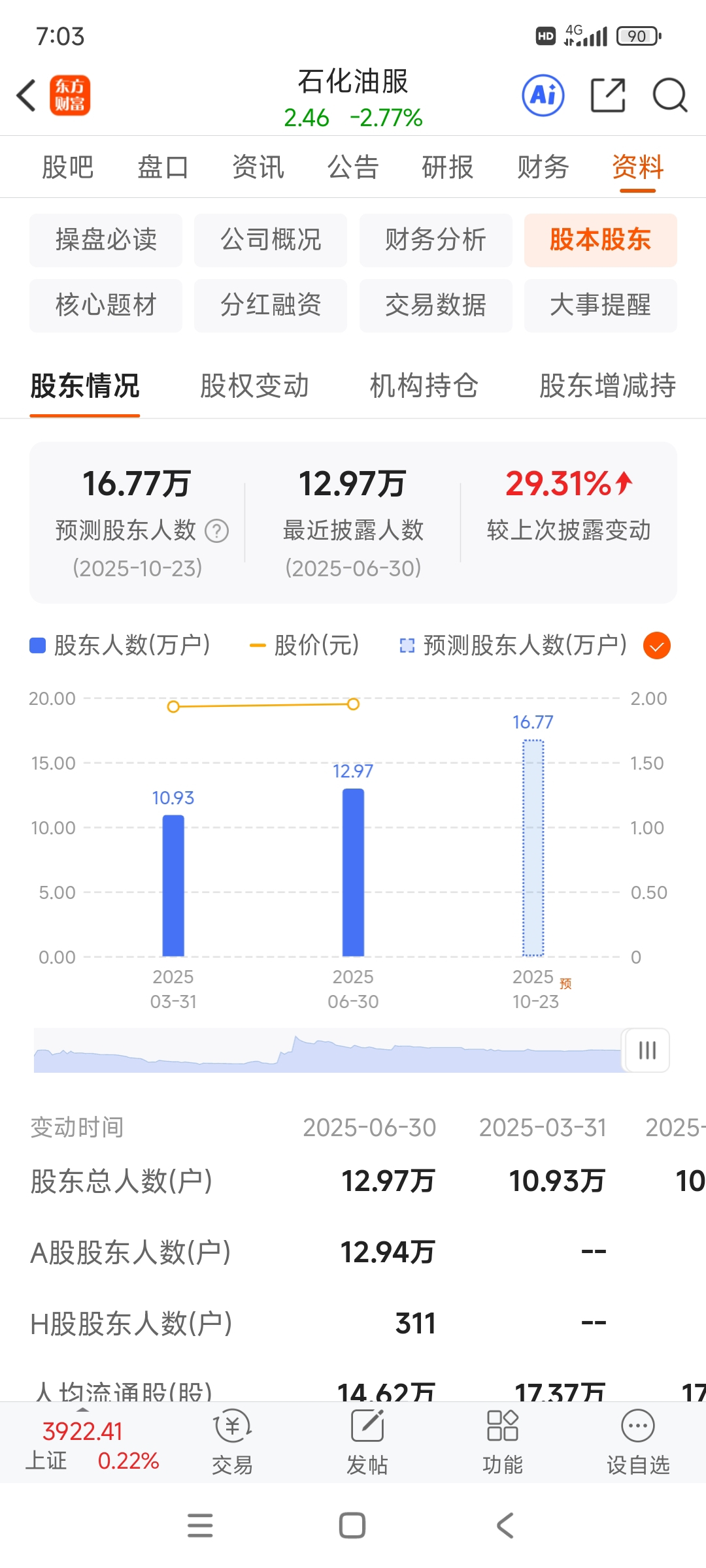Tap the 2025-03-31 table column header
The height and width of the screenshot is (1568, 706).
tap(543, 1128)
